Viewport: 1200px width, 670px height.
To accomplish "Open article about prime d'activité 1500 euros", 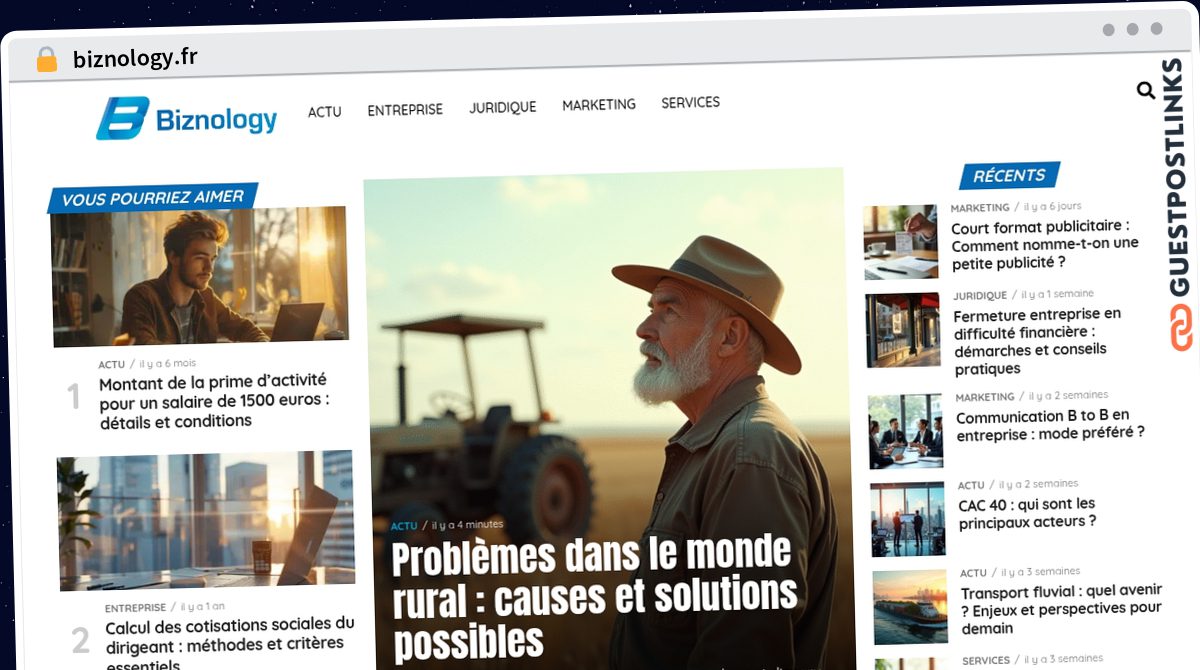I will 214,401.
